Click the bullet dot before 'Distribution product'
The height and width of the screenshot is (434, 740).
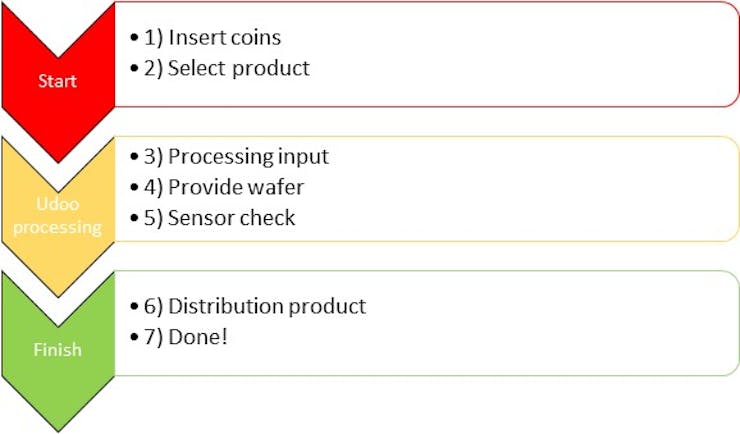coord(135,306)
